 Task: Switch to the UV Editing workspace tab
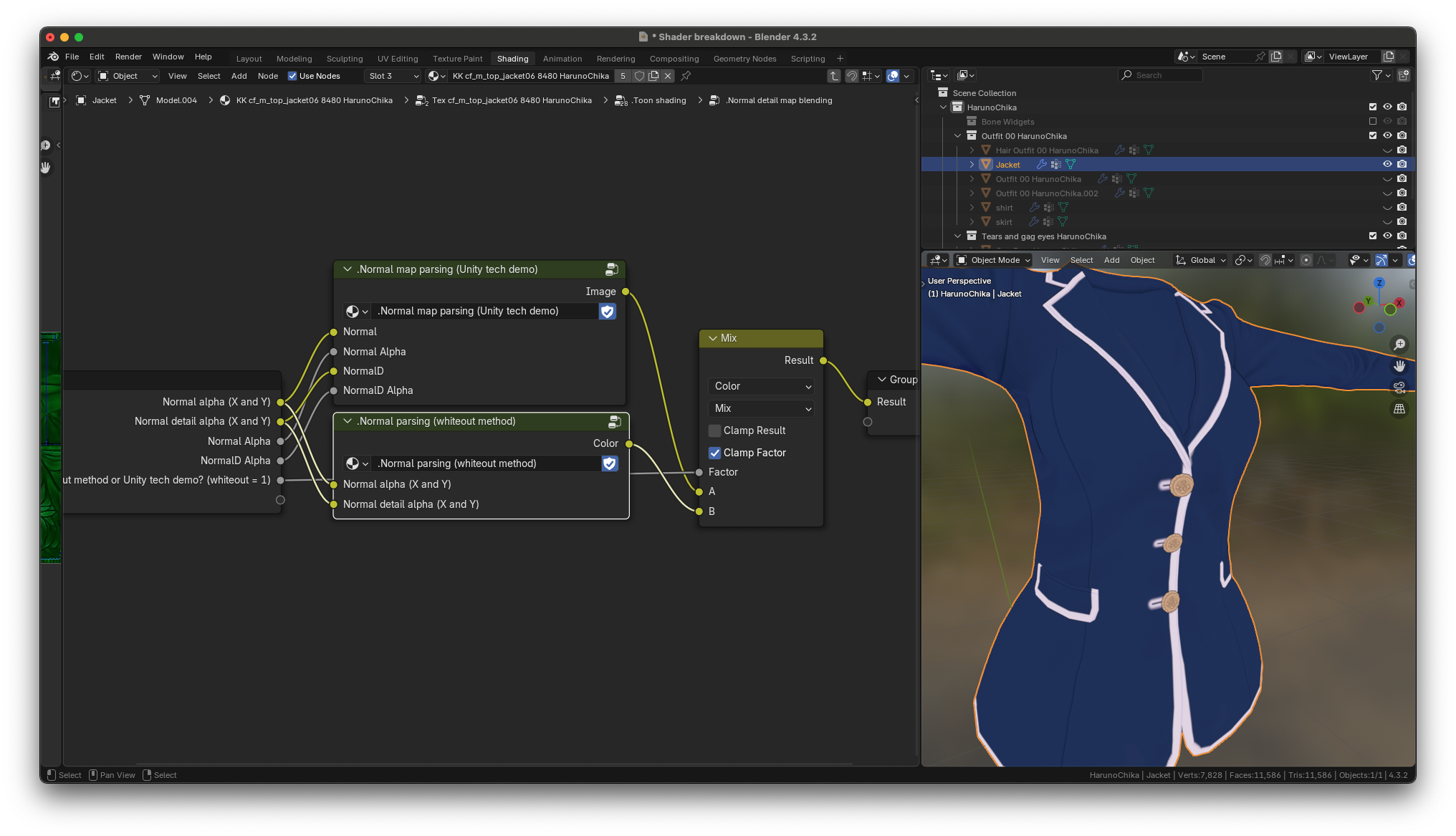point(398,59)
